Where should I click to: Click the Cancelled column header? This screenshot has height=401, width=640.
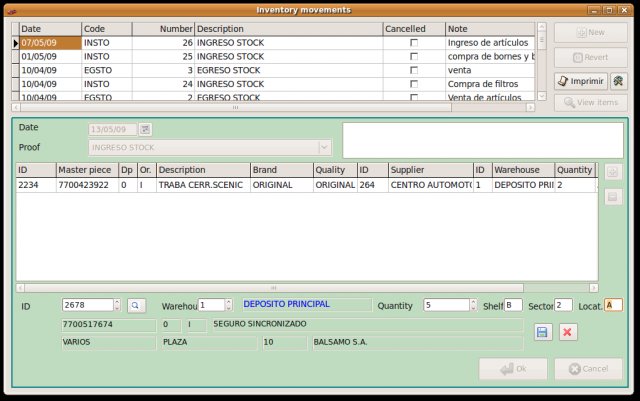414,29
